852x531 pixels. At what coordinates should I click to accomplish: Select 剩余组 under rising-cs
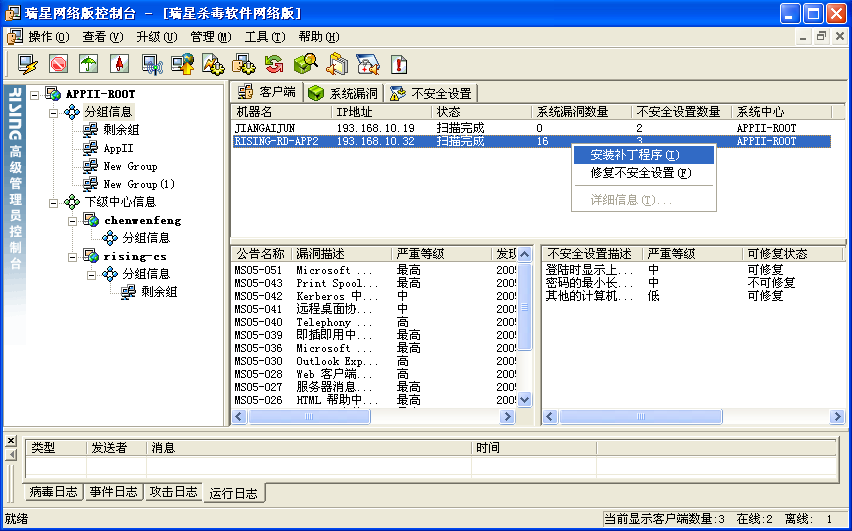159,292
